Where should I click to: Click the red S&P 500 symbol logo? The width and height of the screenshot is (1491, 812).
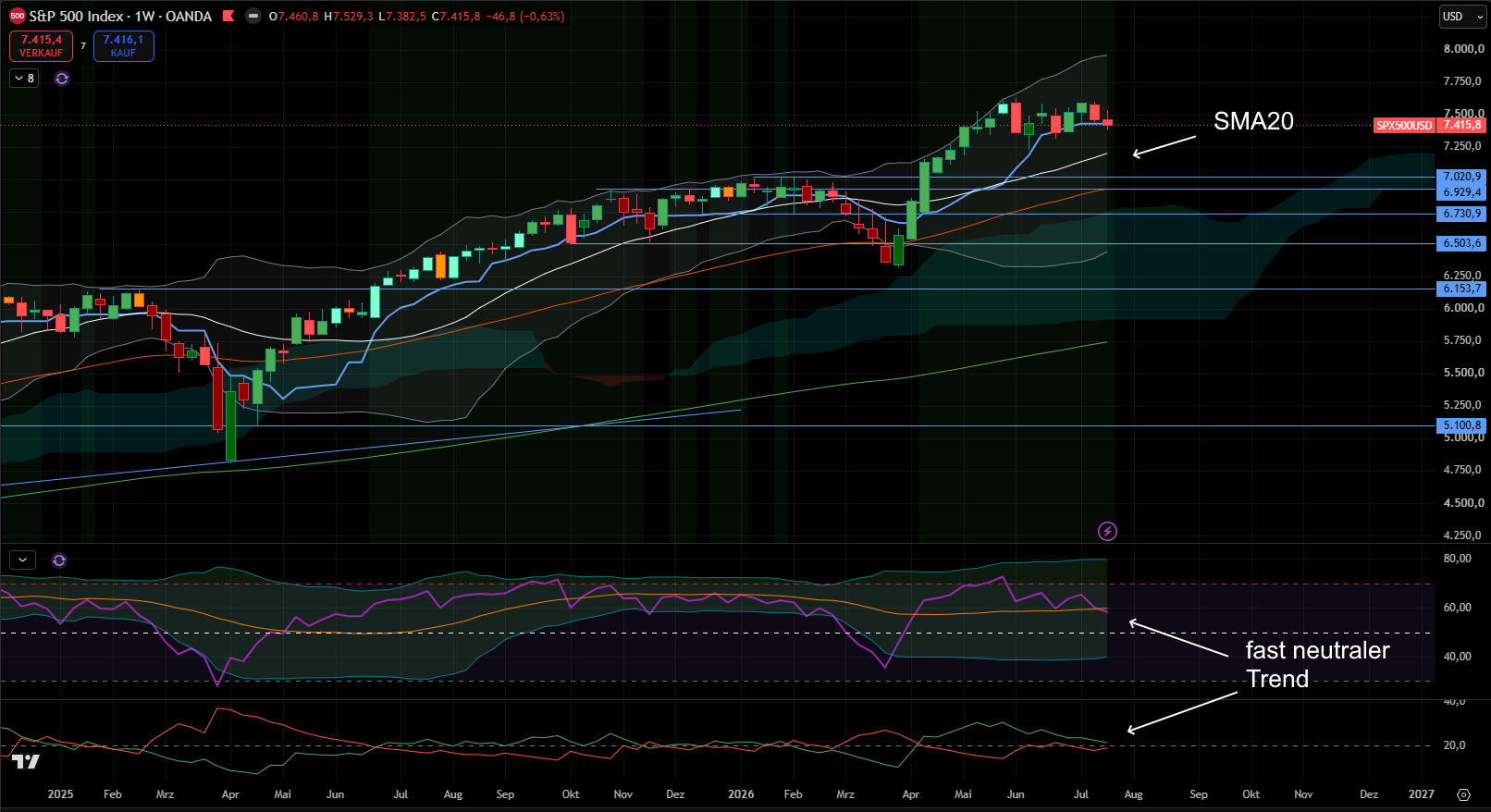pos(17,16)
